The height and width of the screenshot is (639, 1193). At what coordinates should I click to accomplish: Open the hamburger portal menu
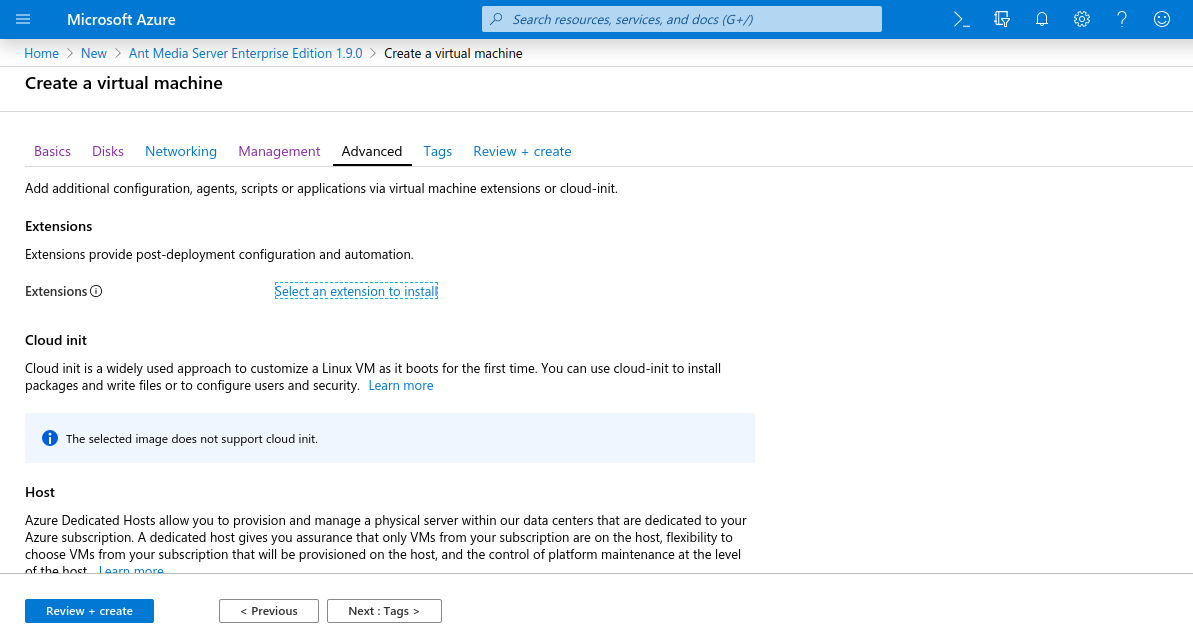pyautogui.click(x=23, y=19)
